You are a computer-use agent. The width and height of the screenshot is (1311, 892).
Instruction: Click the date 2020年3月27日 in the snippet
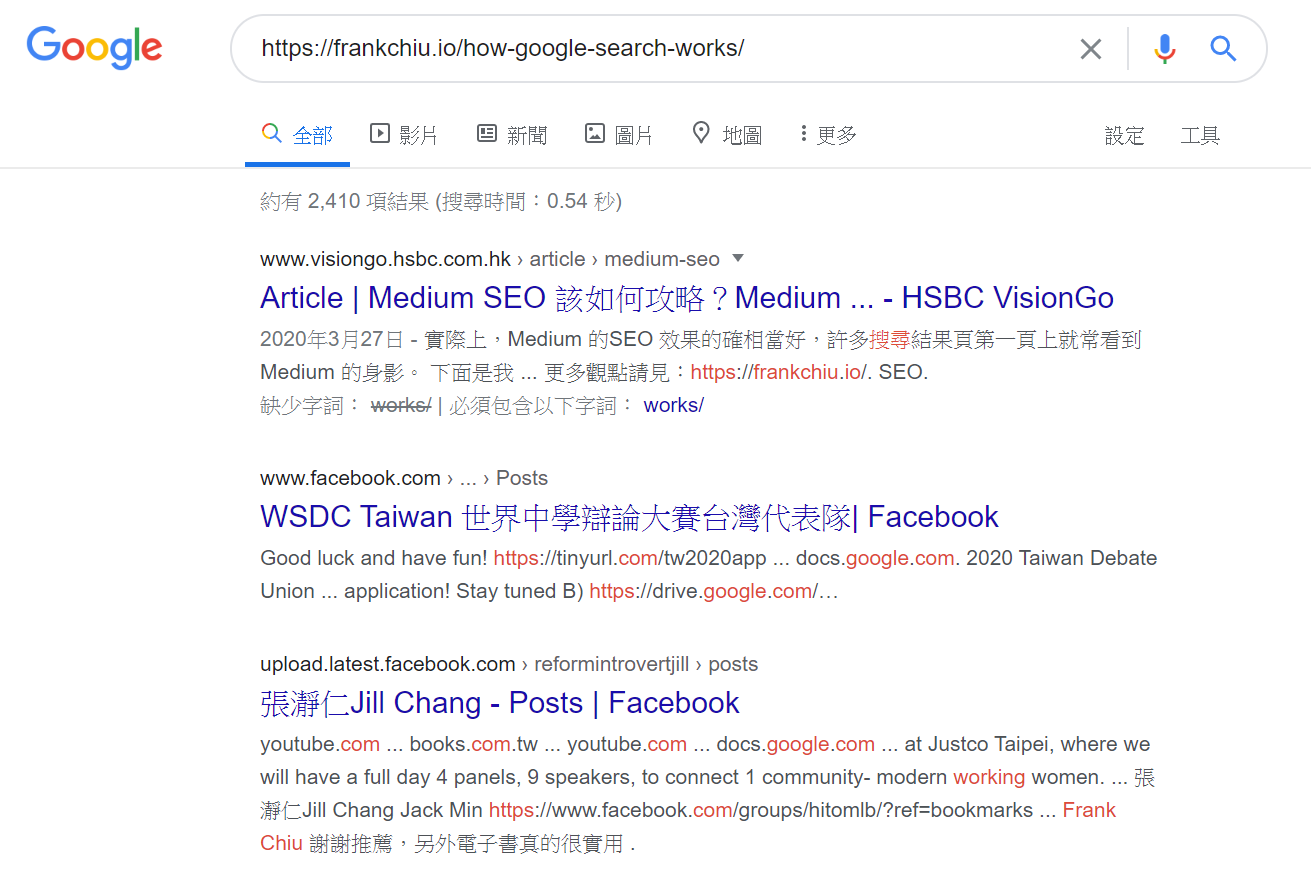tap(332, 340)
